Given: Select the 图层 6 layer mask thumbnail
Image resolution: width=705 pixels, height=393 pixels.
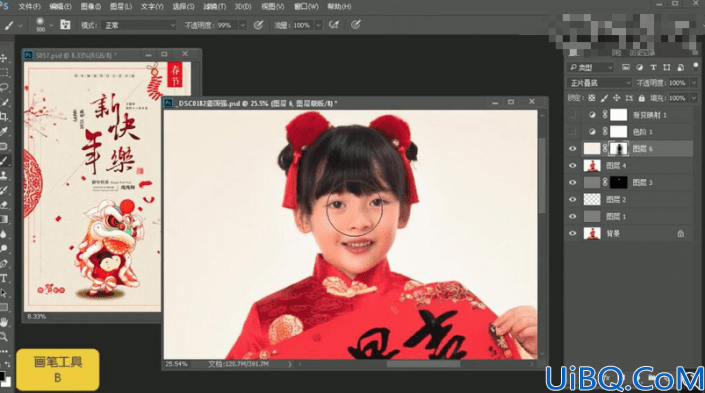Looking at the screenshot, I should (618, 149).
